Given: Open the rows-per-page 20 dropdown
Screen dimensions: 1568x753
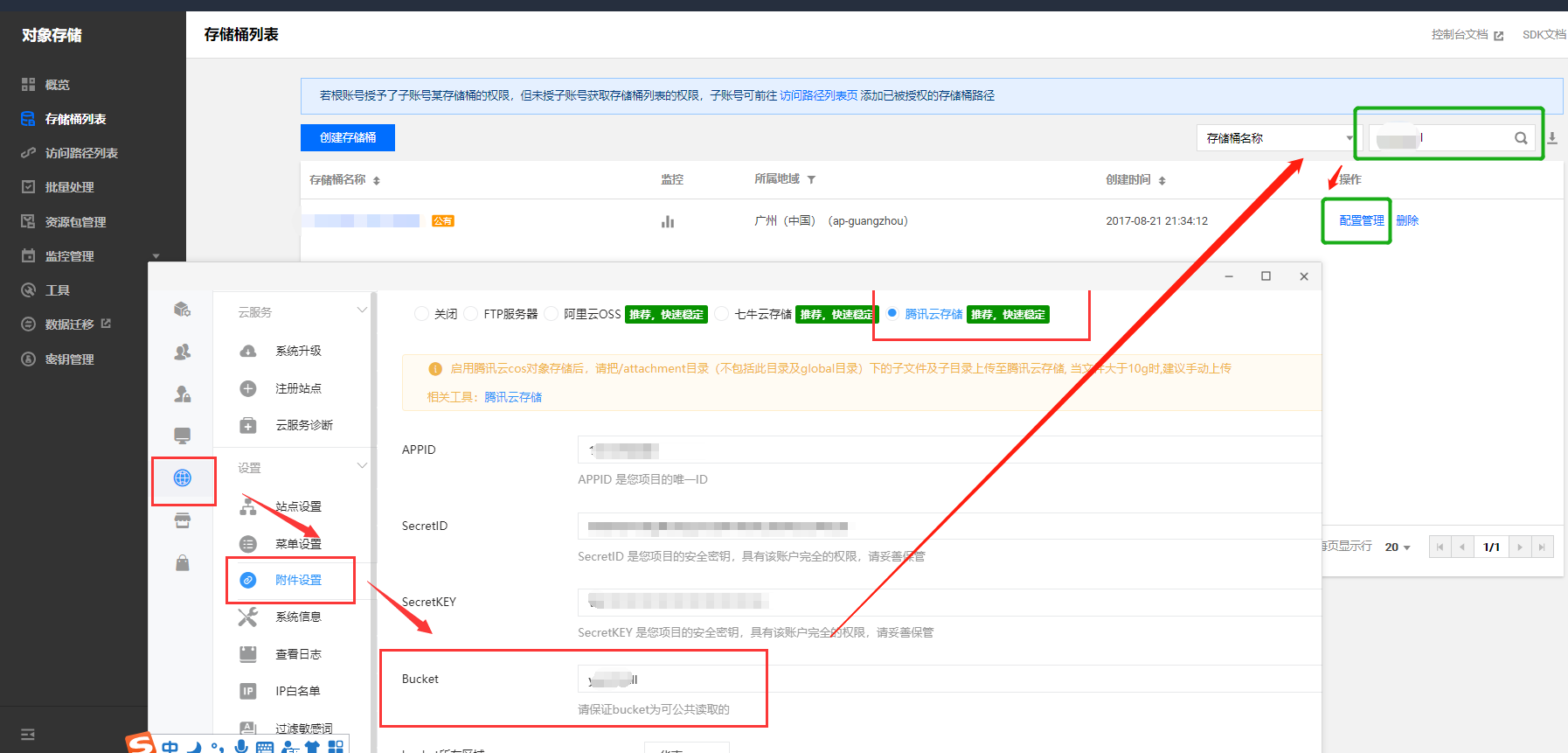Looking at the screenshot, I should click(x=1398, y=547).
